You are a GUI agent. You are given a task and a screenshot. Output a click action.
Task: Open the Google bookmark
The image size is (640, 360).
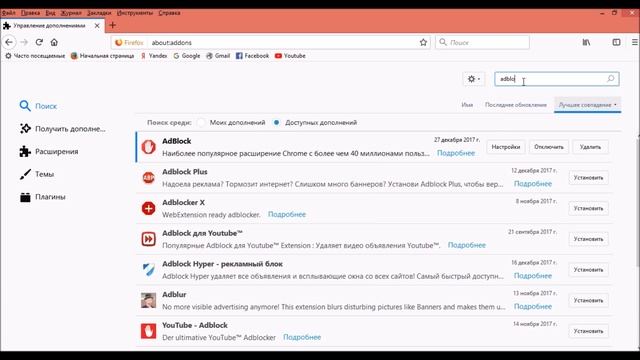click(187, 56)
